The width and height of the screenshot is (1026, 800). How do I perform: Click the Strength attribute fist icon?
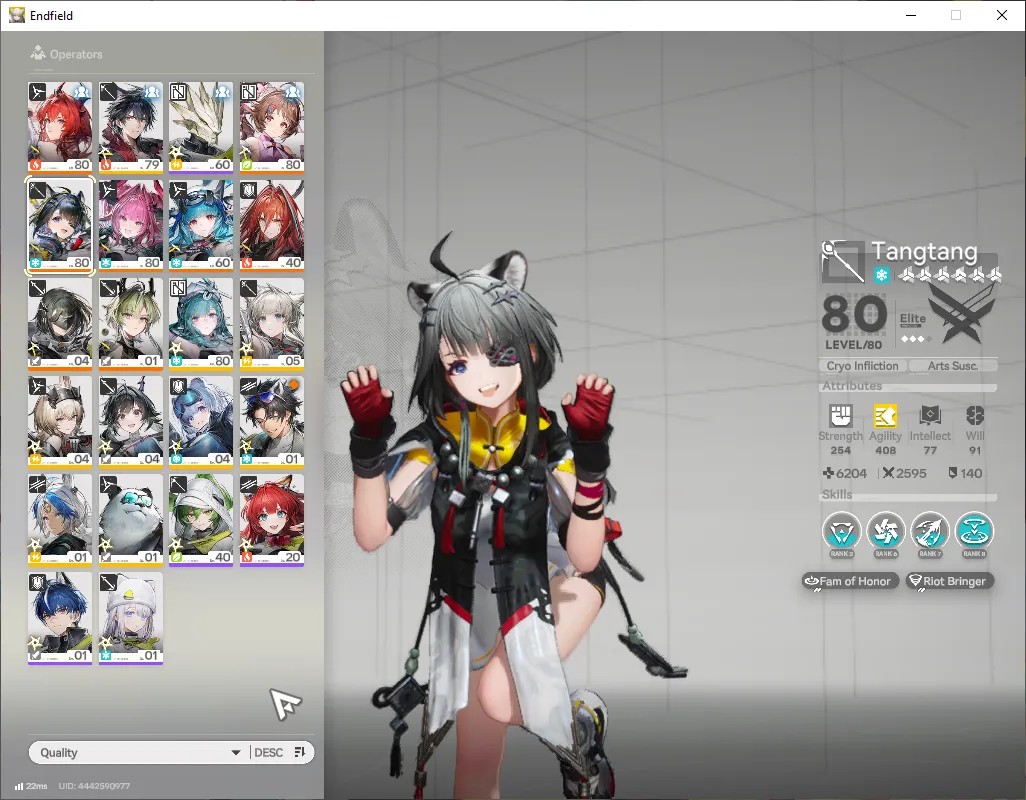[x=841, y=415]
